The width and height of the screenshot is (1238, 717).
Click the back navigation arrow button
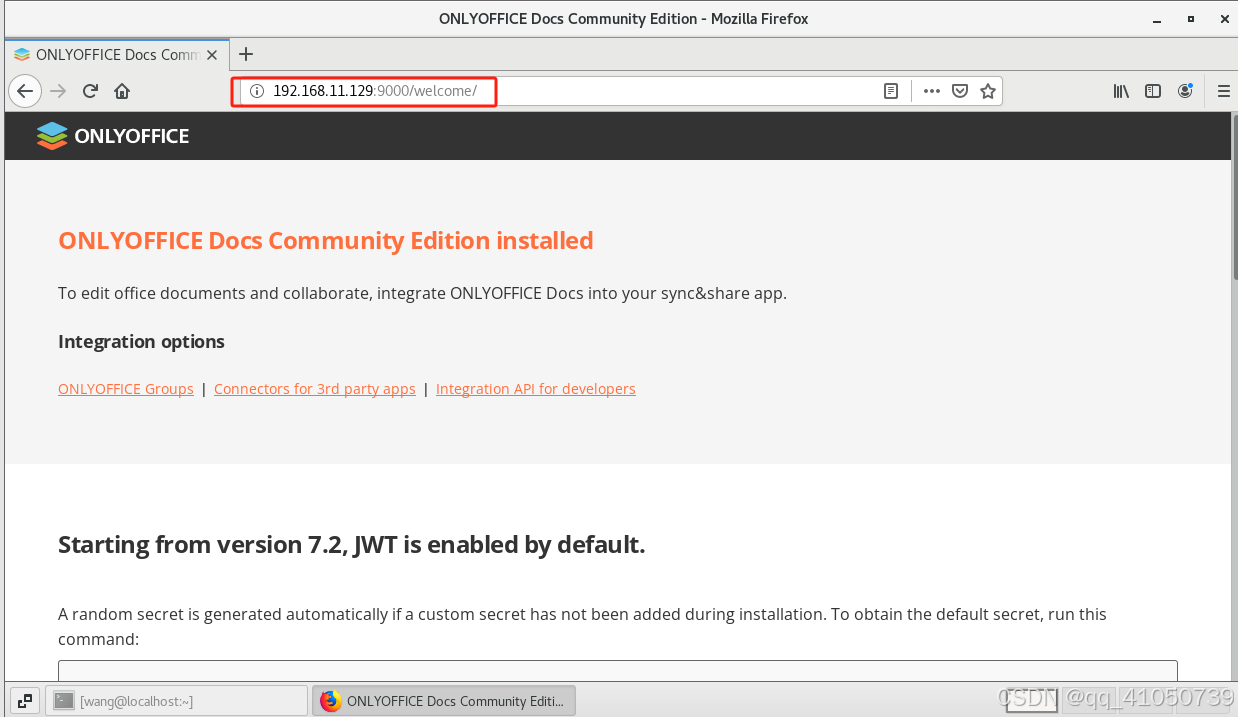click(25, 91)
